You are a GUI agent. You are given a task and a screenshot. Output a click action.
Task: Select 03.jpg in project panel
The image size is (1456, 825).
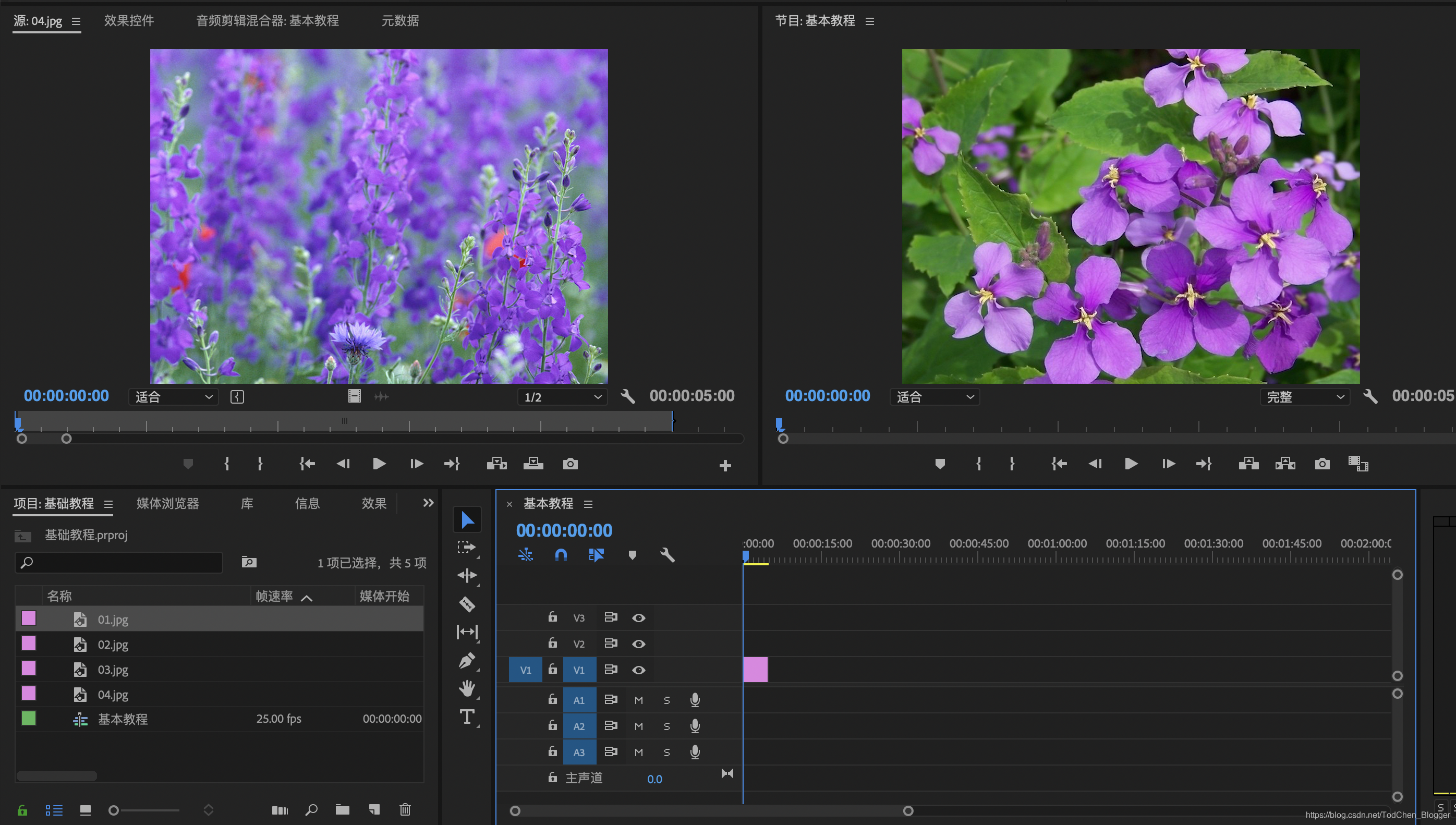click(x=113, y=670)
